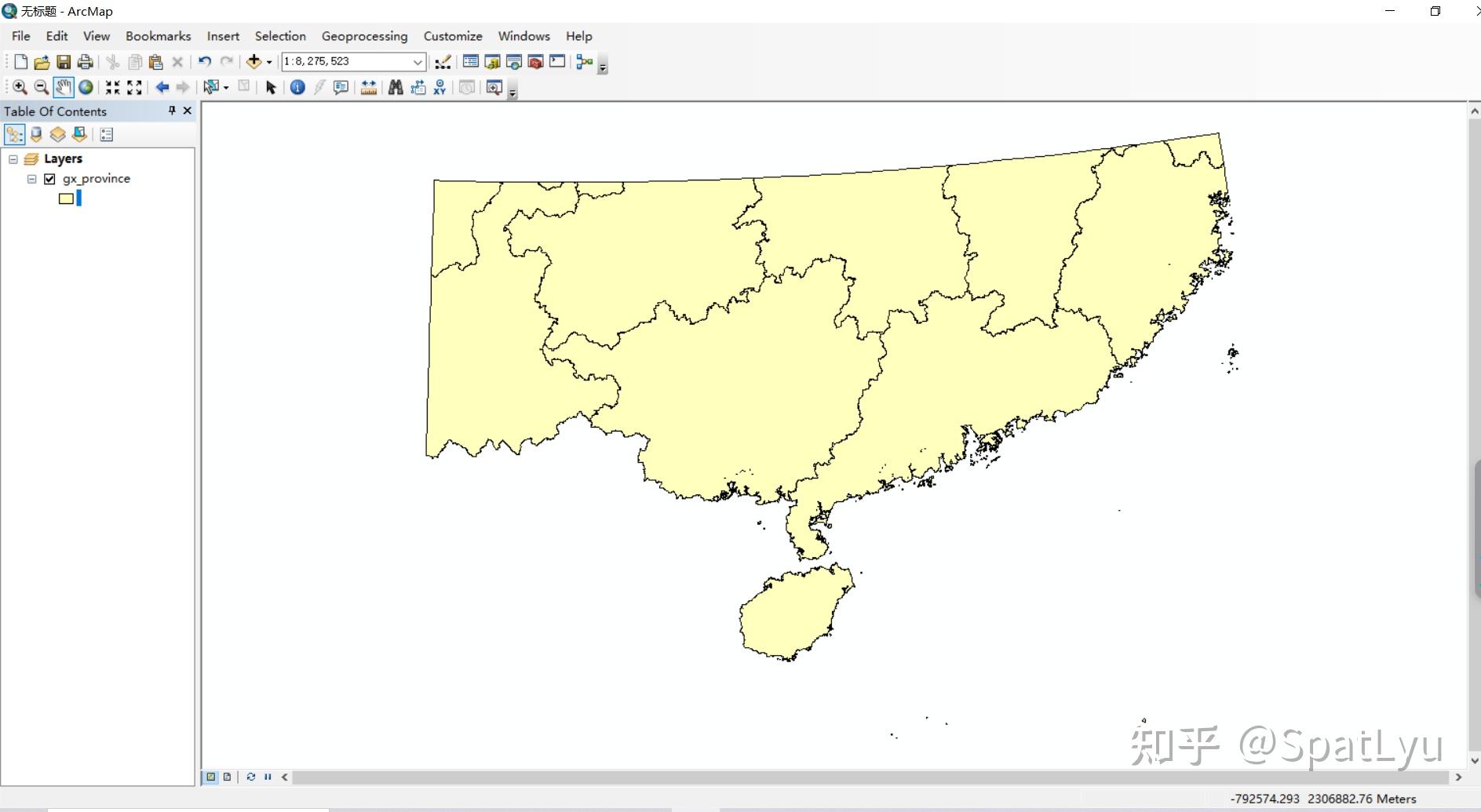Close the Table Of Contents panel
Image resolution: width=1481 pixels, height=812 pixels.
coord(187,111)
